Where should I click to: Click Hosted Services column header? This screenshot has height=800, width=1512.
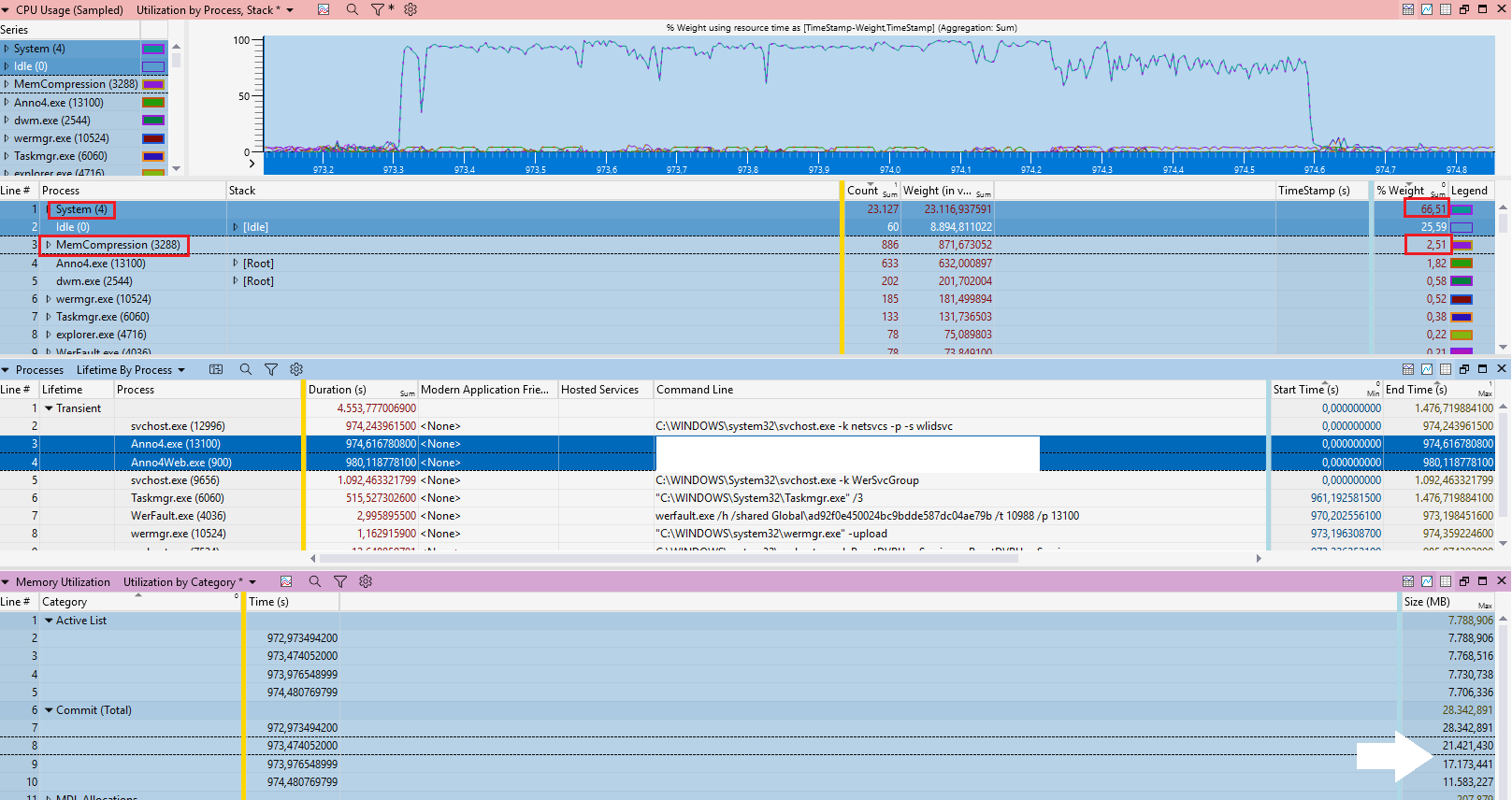tap(605, 390)
